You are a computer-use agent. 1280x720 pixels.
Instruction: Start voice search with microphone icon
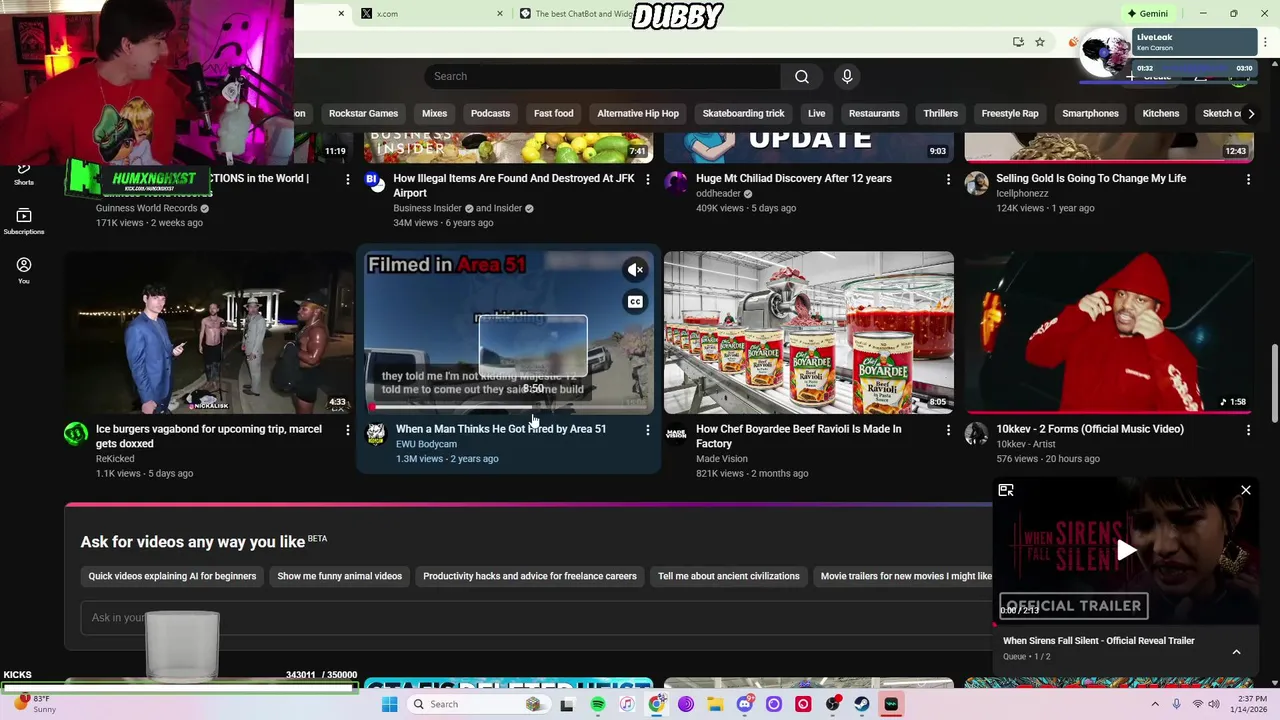pyautogui.click(x=847, y=76)
